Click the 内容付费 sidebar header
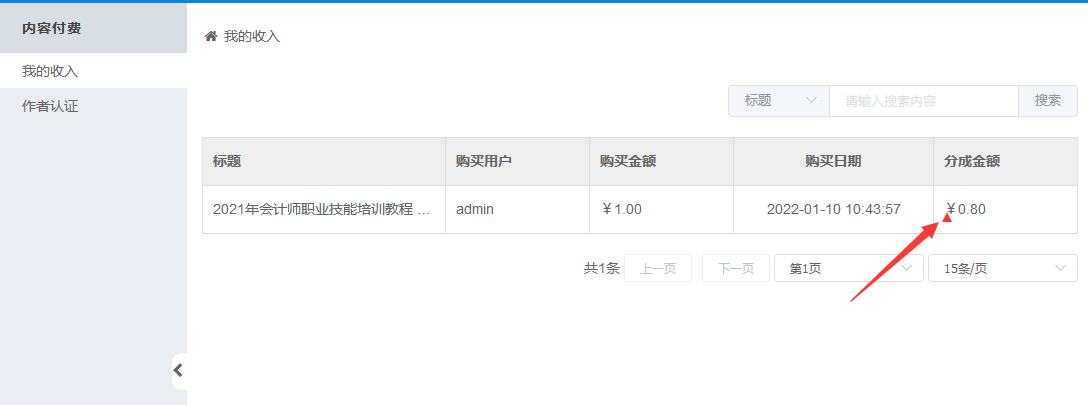This screenshot has width=1088, height=405. point(94,28)
